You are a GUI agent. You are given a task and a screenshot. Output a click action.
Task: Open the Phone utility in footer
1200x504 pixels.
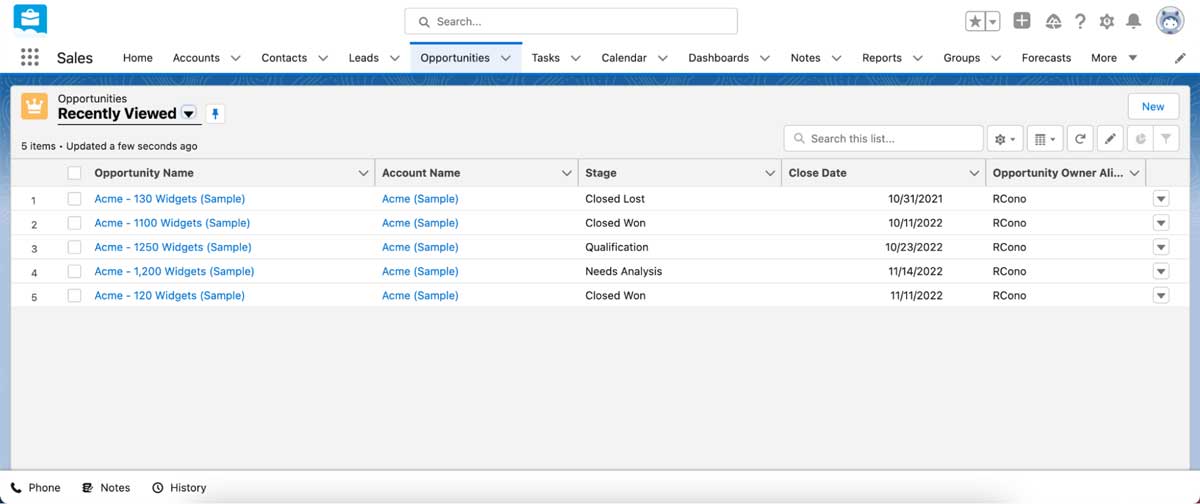(x=36, y=488)
